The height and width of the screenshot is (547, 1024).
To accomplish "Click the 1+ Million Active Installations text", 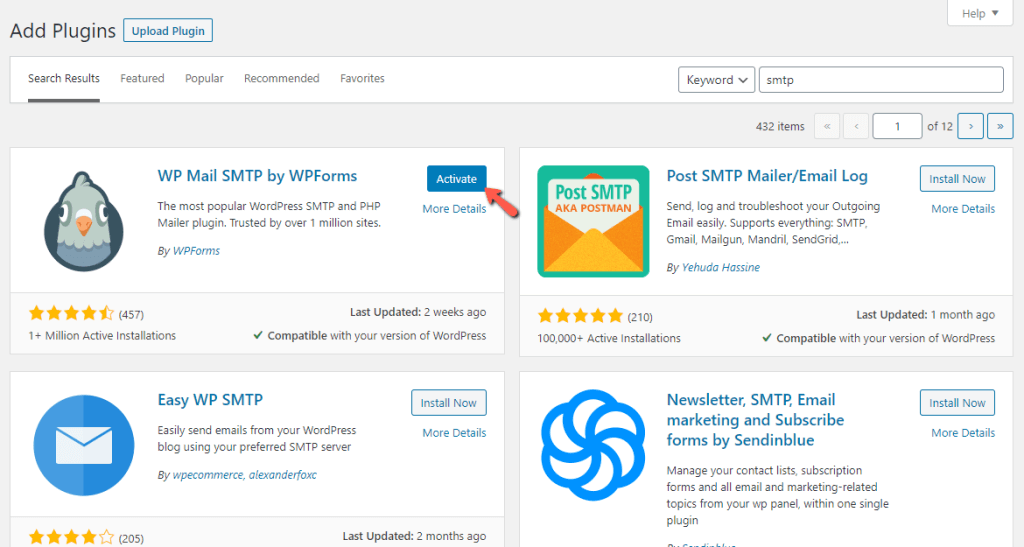I will coord(102,336).
